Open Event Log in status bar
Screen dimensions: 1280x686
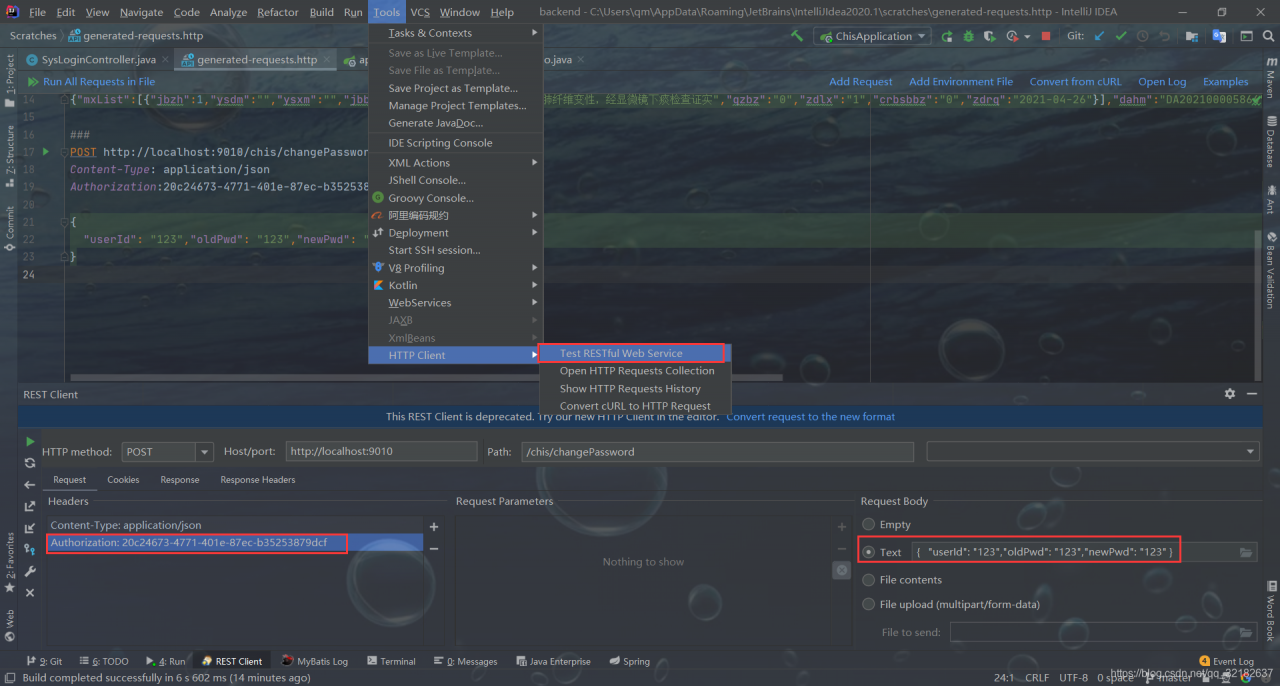coord(1226,662)
